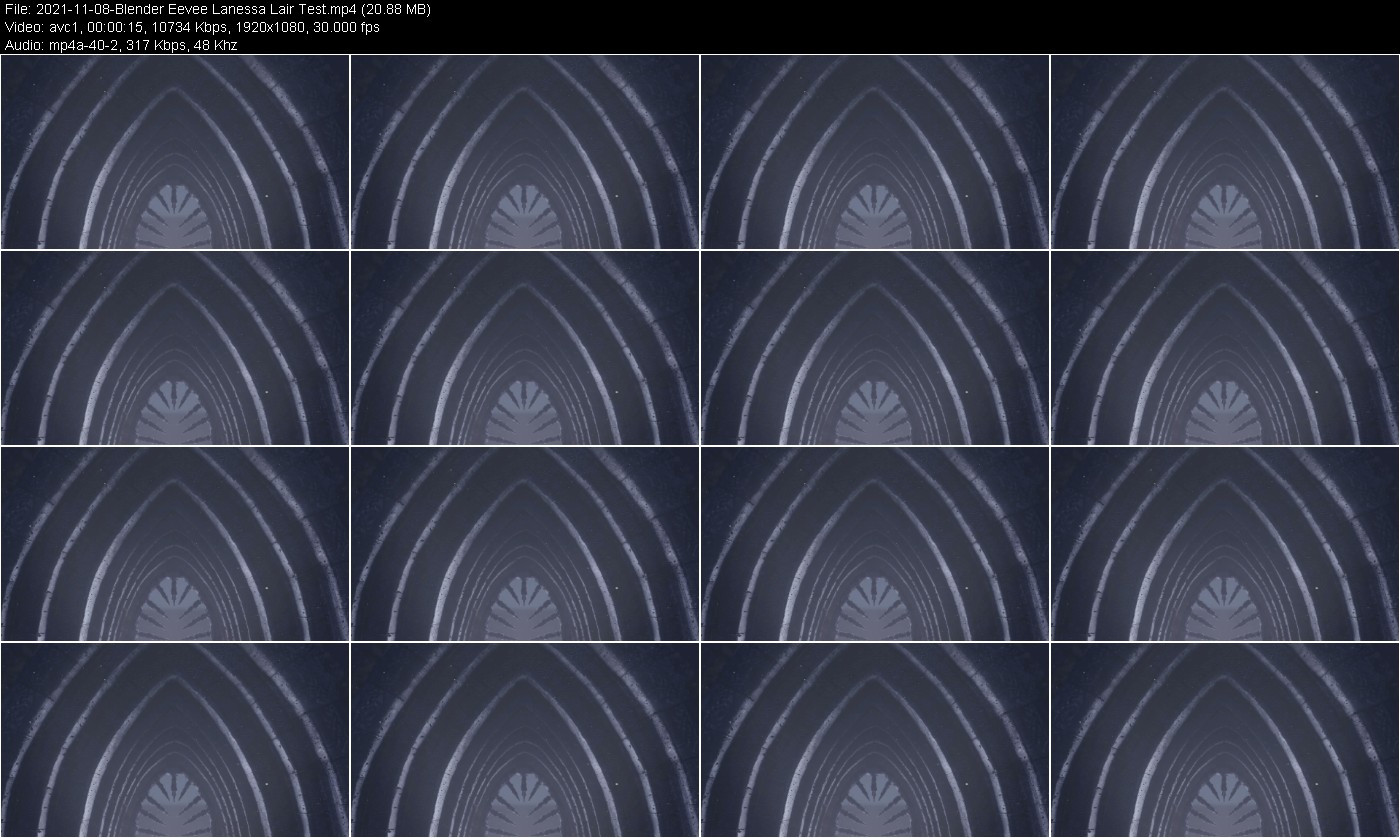Pick the second thumbnail in the third row
Viewport: 1400px width, 838px height.
(x=525, y=543)
